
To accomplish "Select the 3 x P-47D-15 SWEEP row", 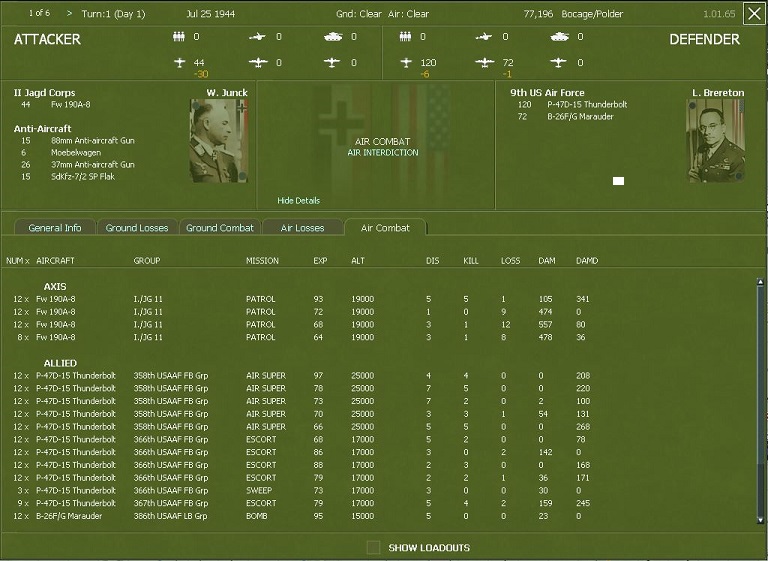I will pyautogui.click(x=301, y=490).
